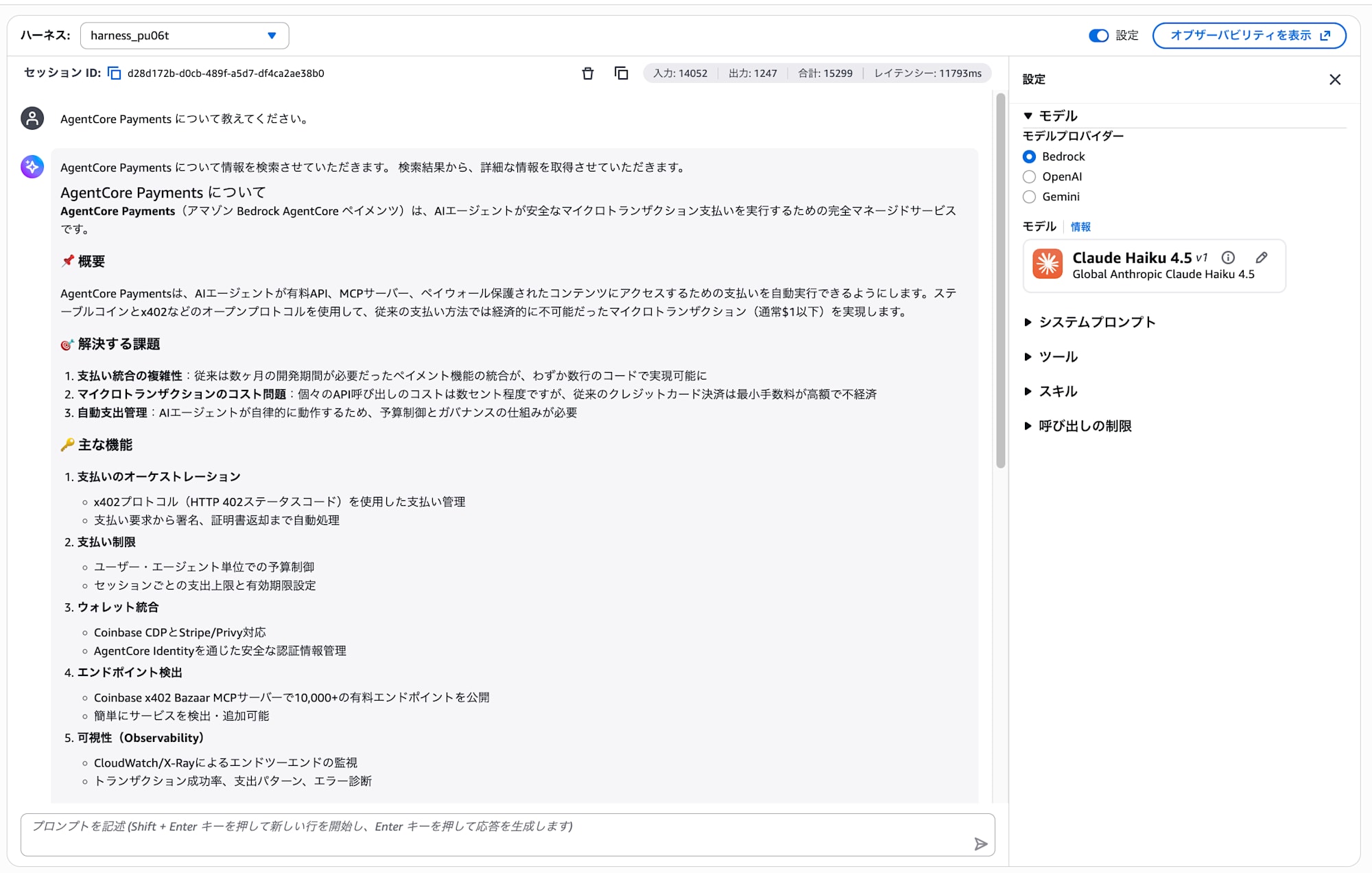Click the user avatar icon beside the question
The height and width of the screenshot is (873, 1372).
pos(32,118)
